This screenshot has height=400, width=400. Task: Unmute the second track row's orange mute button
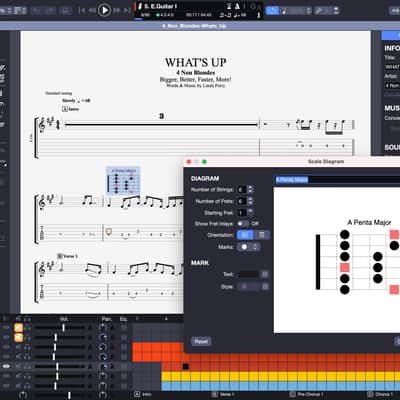click(x=18, y=338)
